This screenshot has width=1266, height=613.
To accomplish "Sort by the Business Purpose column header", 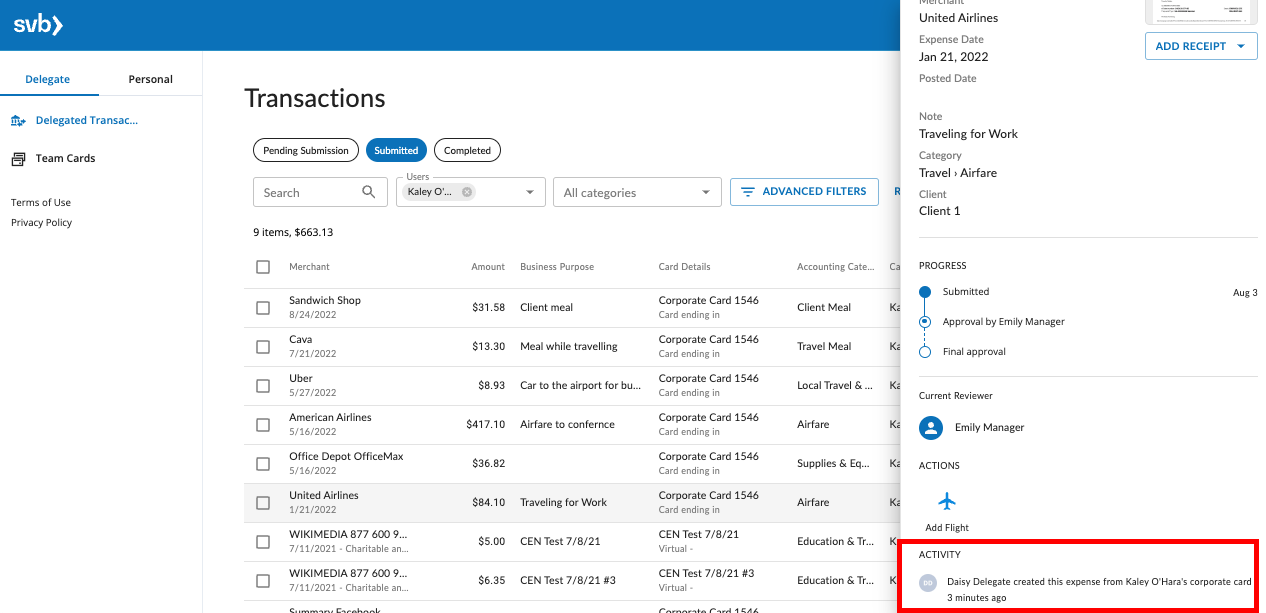I will (x=557, y=267).
